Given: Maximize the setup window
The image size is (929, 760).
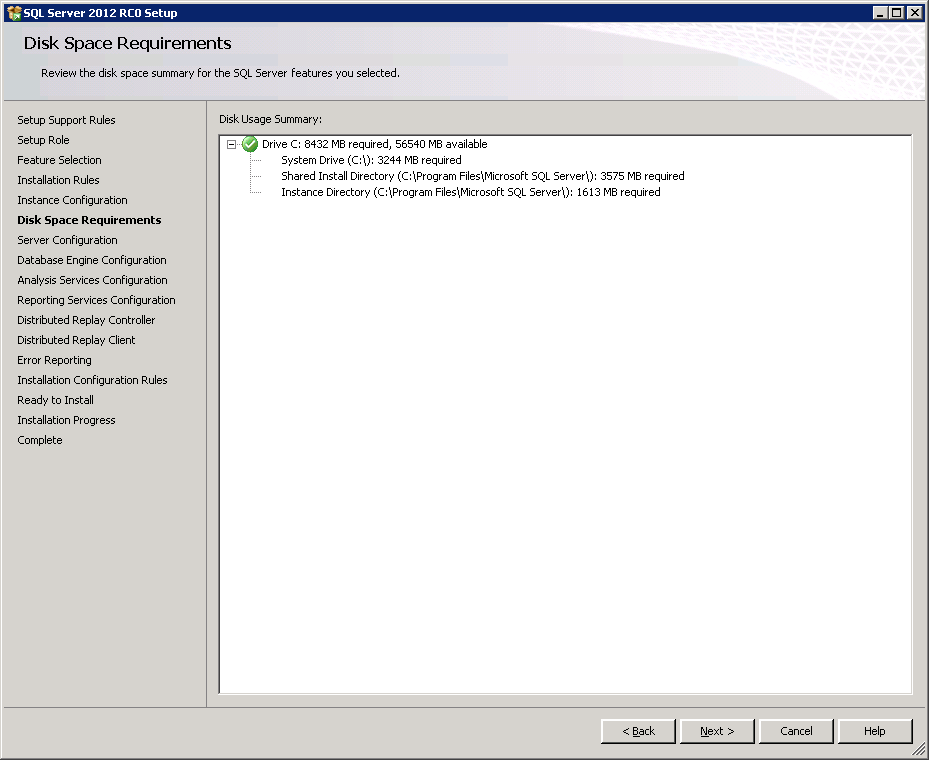Looking at the screenshot, I should (x=896, y=12).
